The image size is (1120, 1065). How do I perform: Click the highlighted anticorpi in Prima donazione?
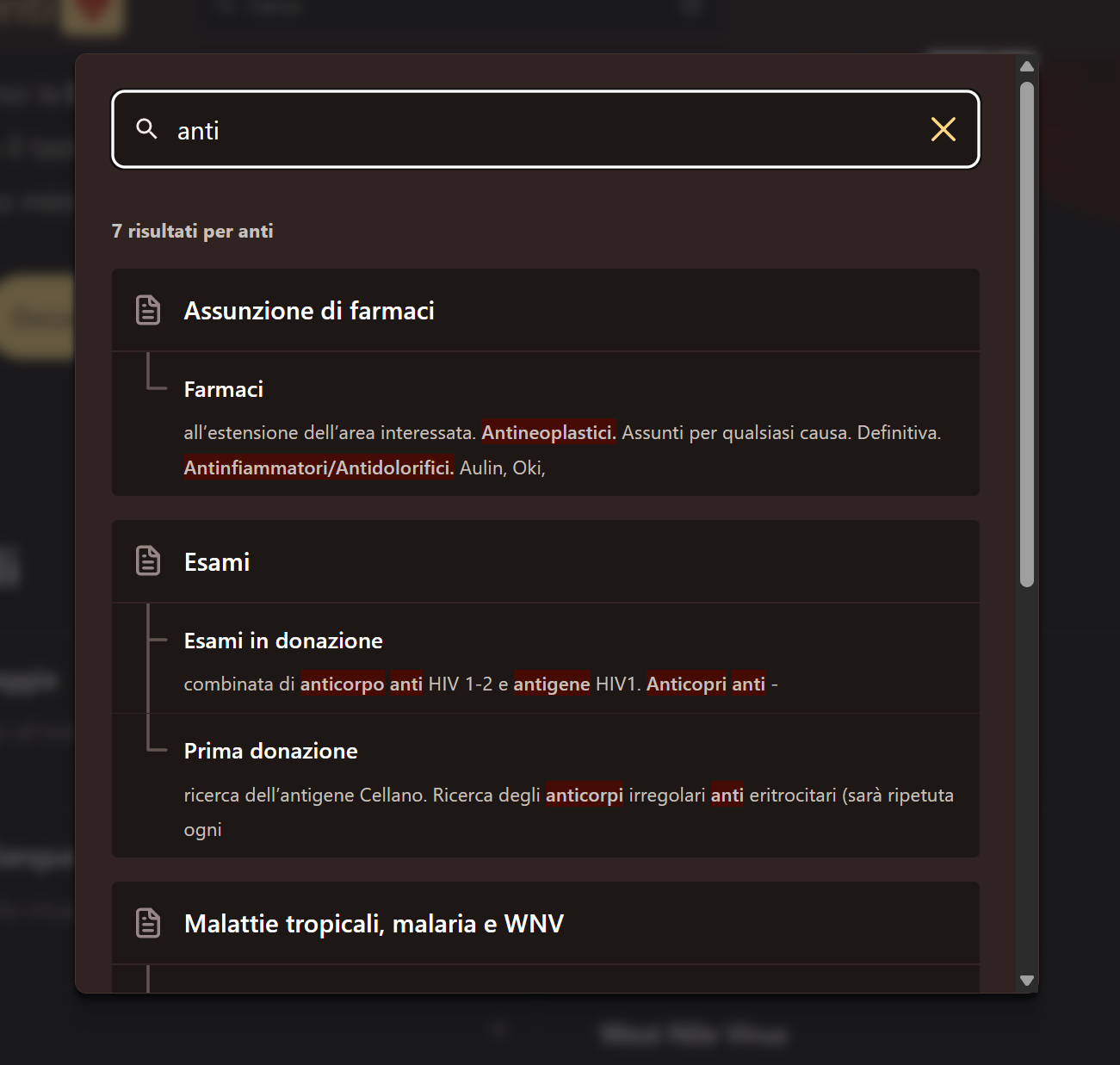point(584,796)
